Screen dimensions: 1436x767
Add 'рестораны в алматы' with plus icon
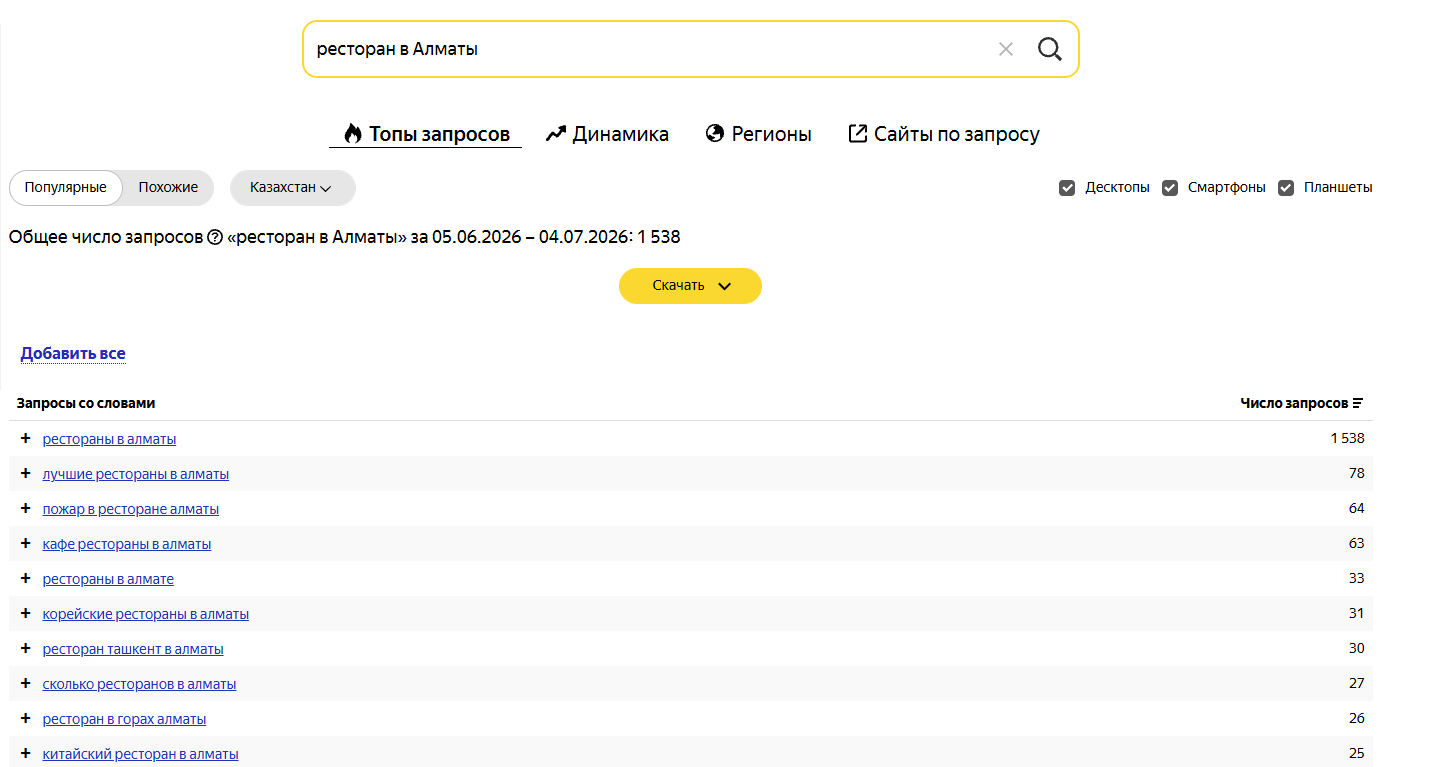(x=26, y=438)
